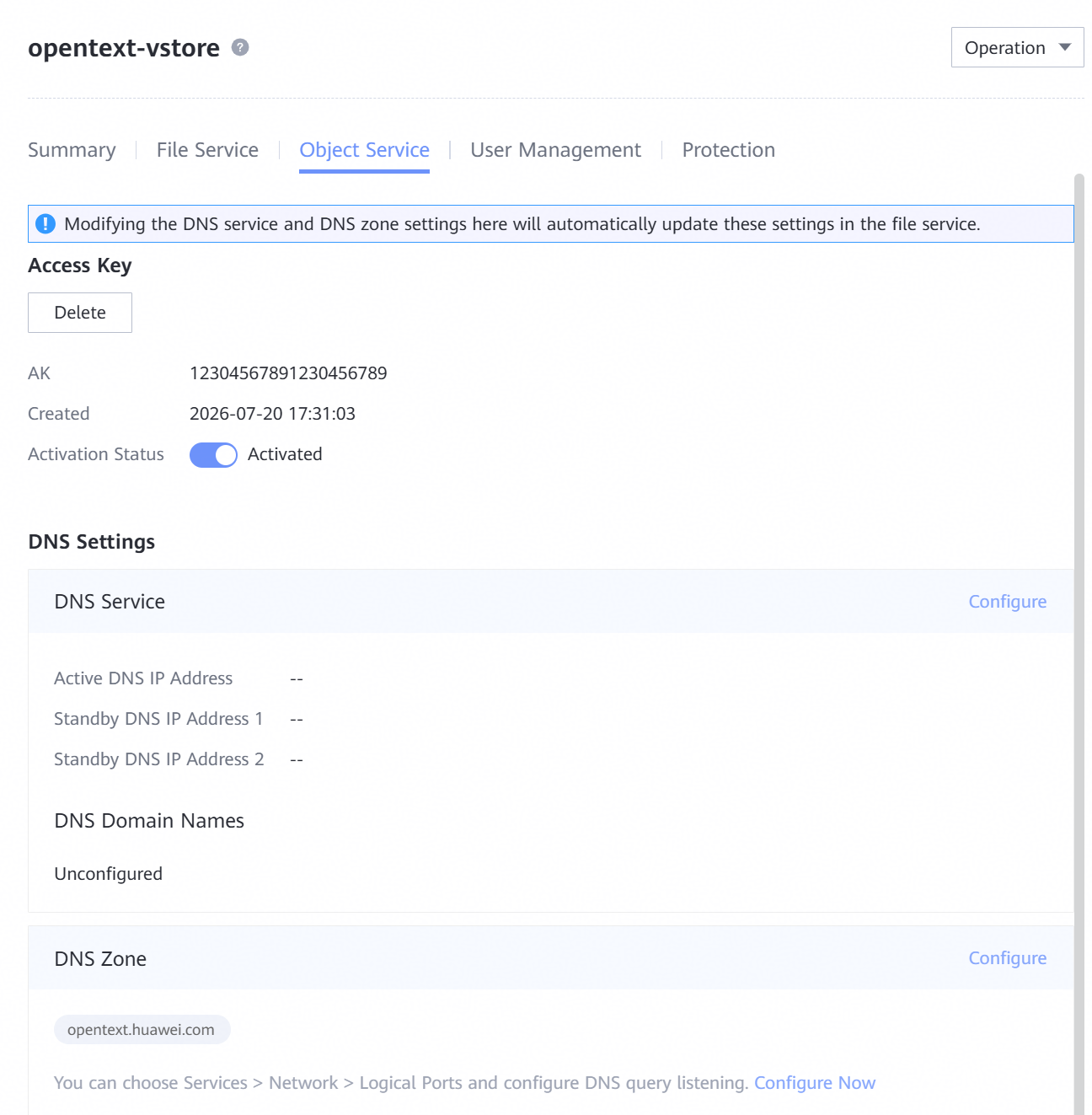The image size is (1092, 1115).
Task: Click the Active DNS IP Address label
Action: [143, 678]
